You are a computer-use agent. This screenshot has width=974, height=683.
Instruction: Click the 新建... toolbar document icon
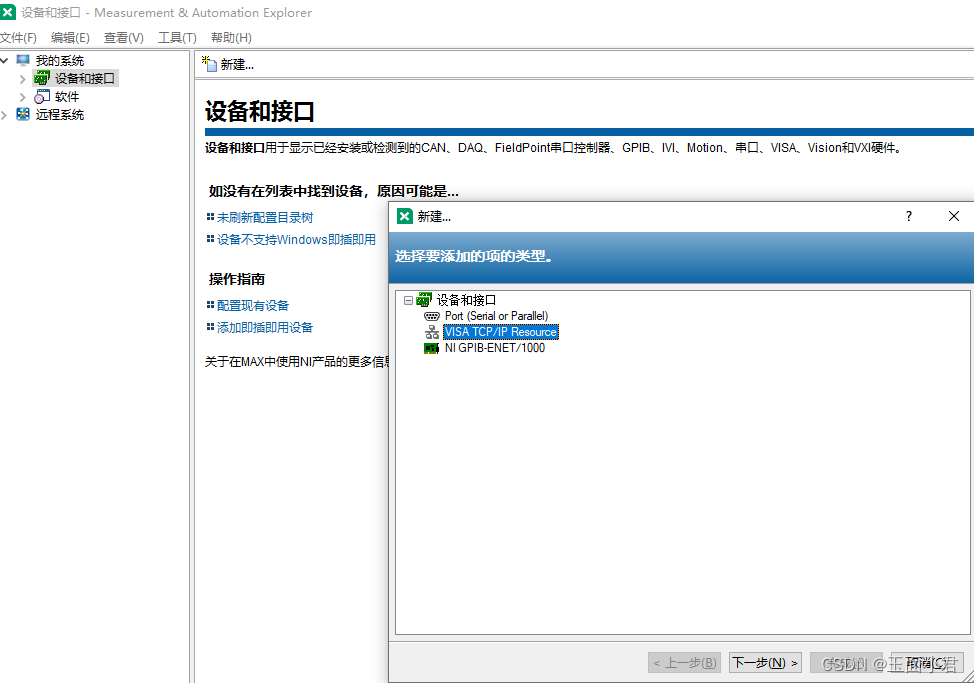point(209,64)
